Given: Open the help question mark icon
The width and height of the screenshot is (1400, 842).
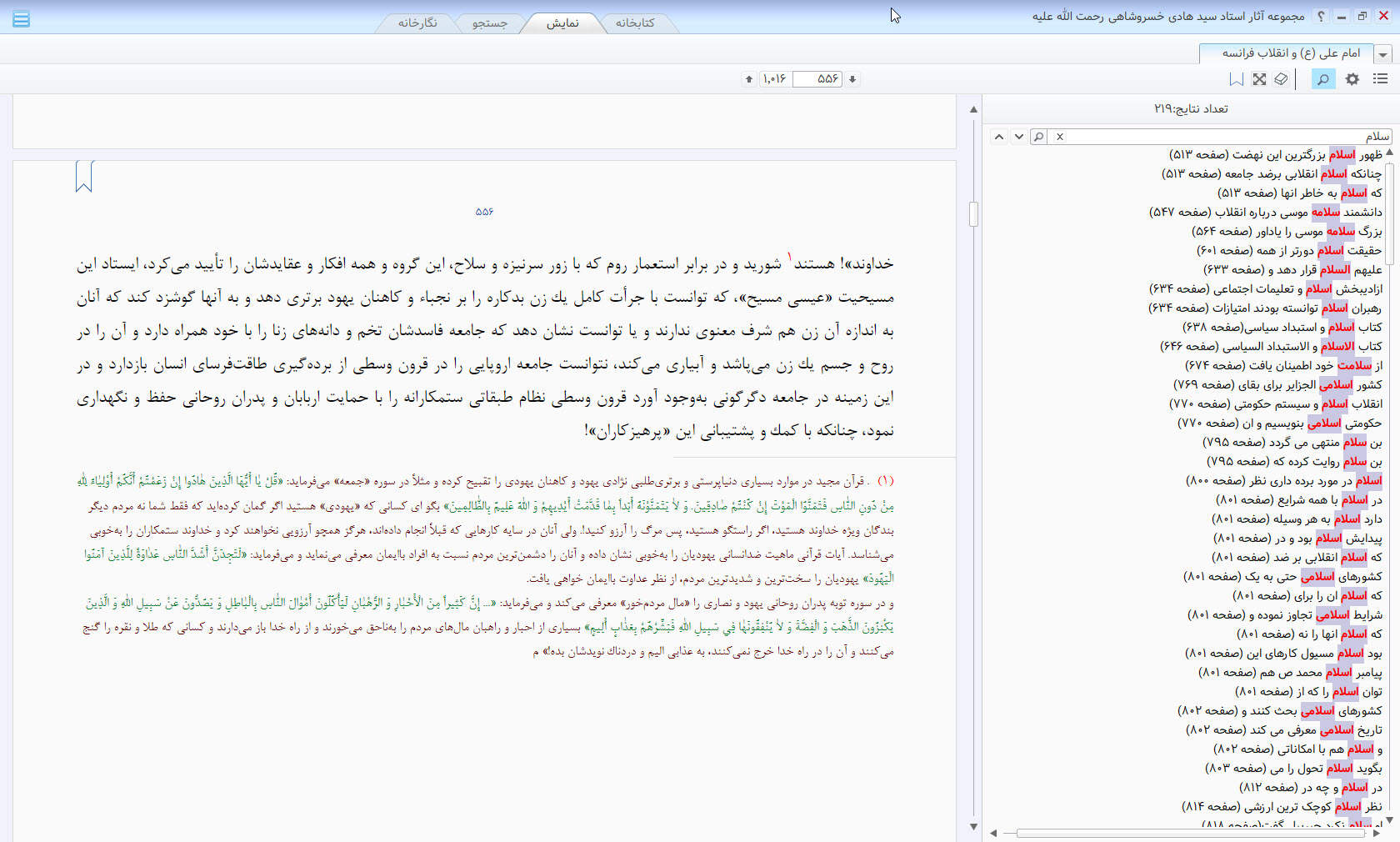Looking at the screenshot, I should tap(1321, 16).
